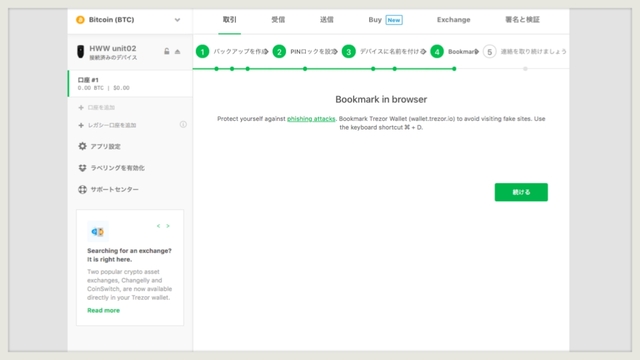This screenshot has height=360, width=640.
Task: Select account 口座 #1
Action: (x=130, y=84)
